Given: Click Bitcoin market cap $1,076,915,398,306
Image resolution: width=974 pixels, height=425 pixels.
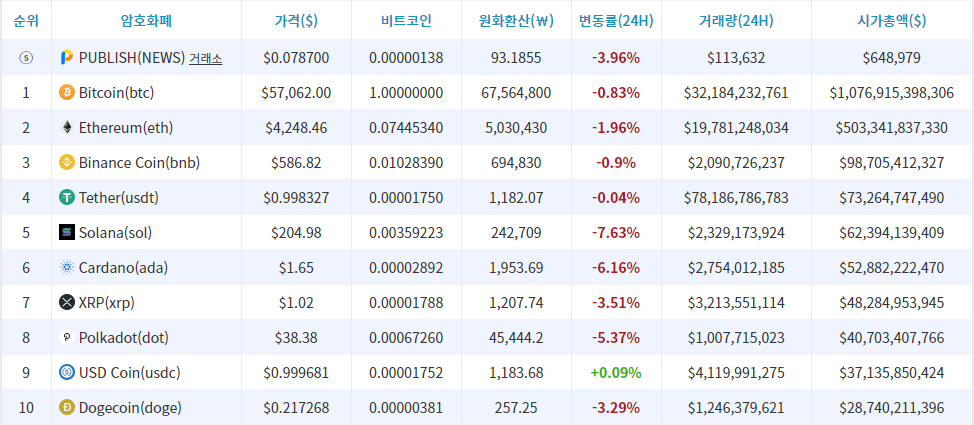Looking at the screenshot, I should tap(892, 93).
